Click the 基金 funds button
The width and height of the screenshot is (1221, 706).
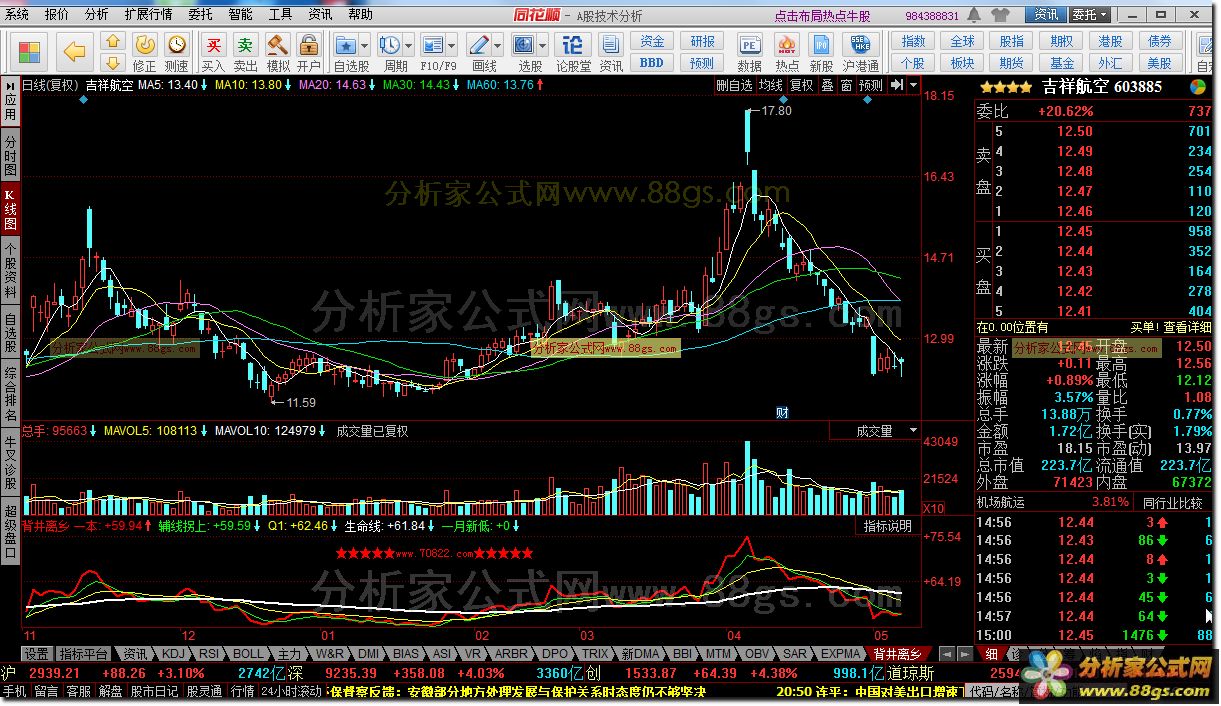pyautogui.click(x=1061, y=62)
